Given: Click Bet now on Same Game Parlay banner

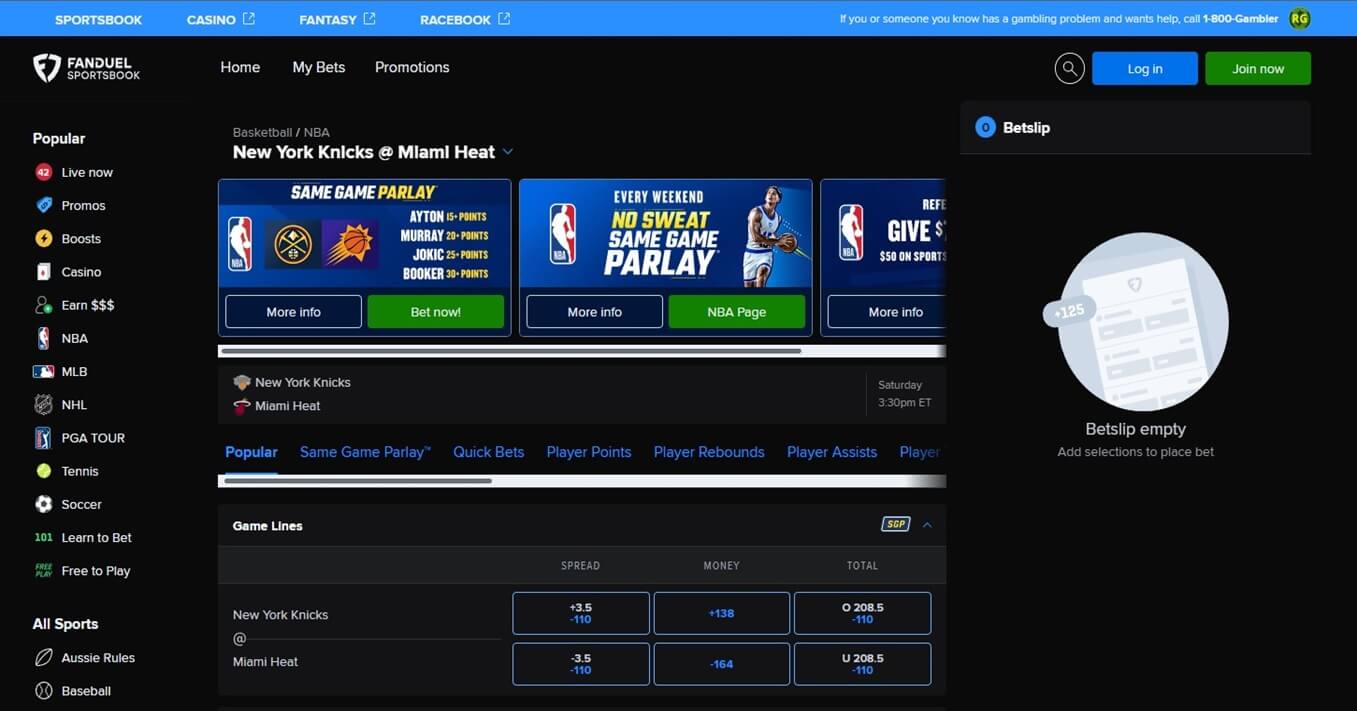Looking at the screenshot, I should (x=436, y=312).
